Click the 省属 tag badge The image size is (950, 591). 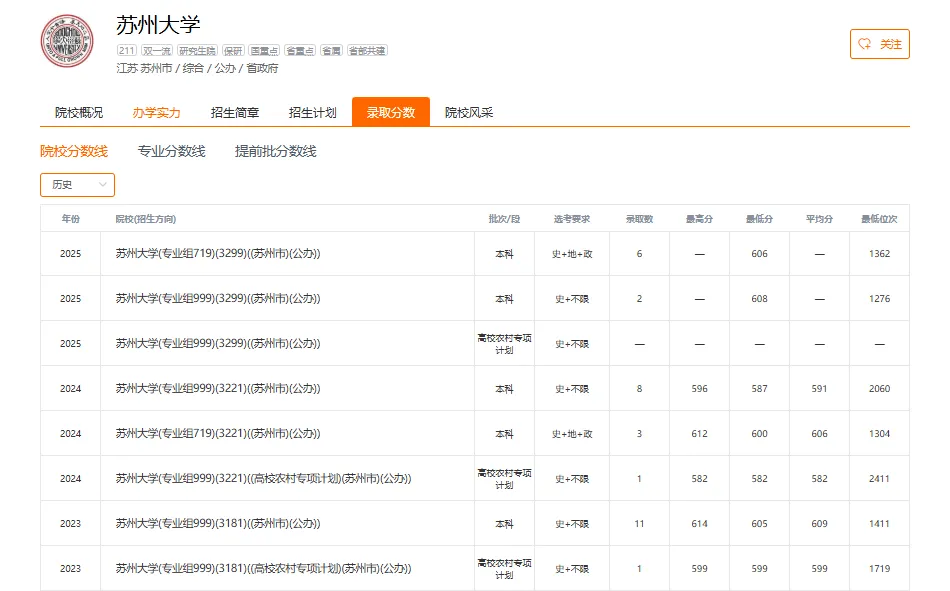click(x=331, y=51)
